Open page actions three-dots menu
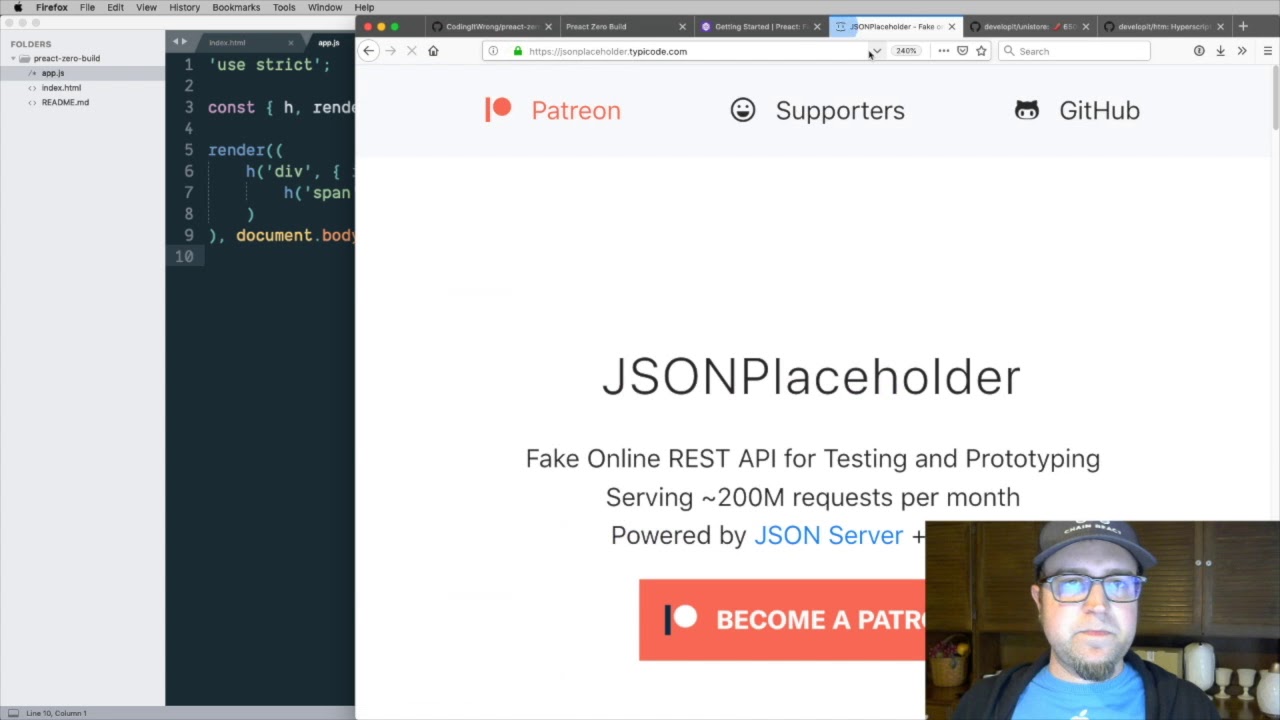Screen dimensions: 1280x720 (x=943, y=51)
